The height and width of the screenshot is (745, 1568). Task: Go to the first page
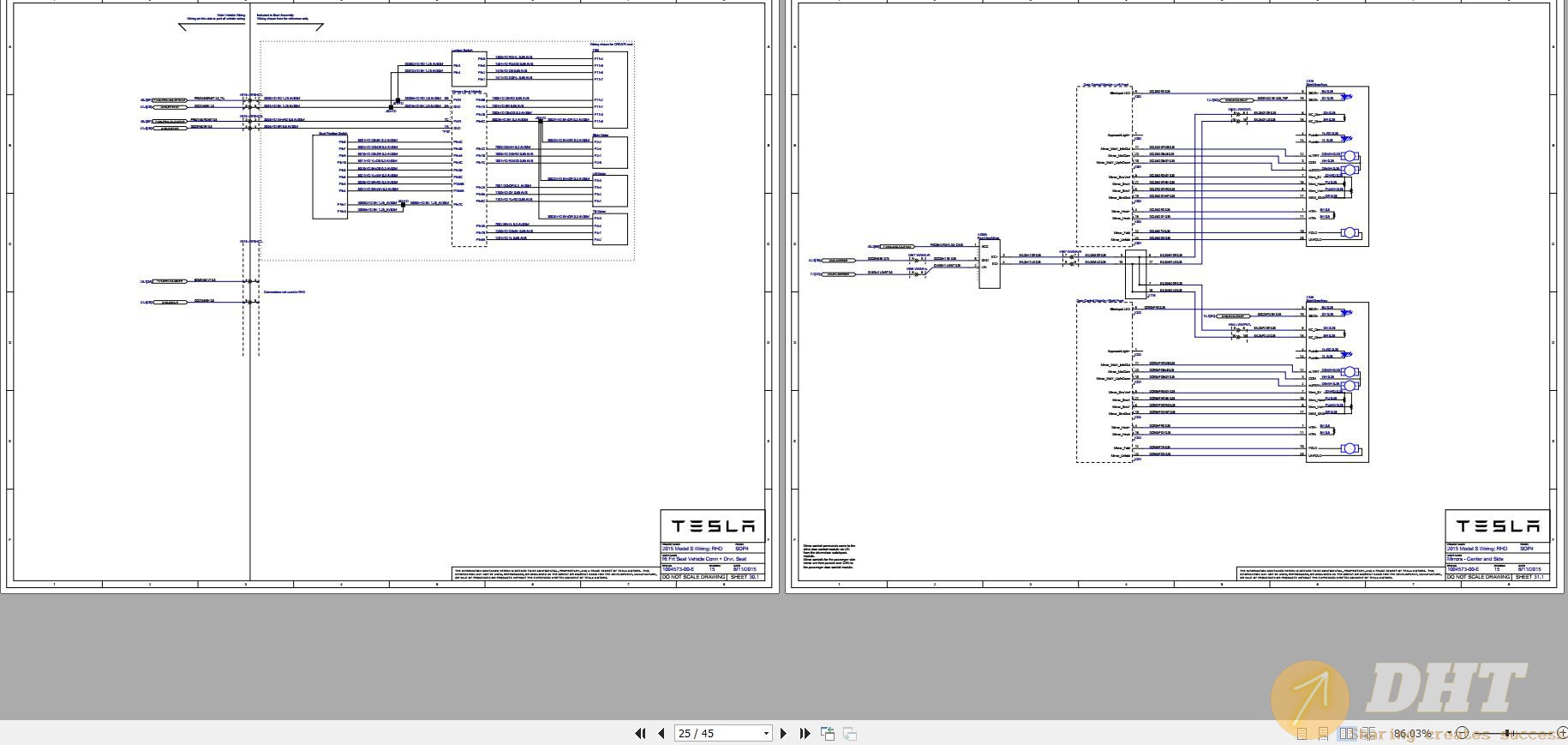tap(640, 733)
